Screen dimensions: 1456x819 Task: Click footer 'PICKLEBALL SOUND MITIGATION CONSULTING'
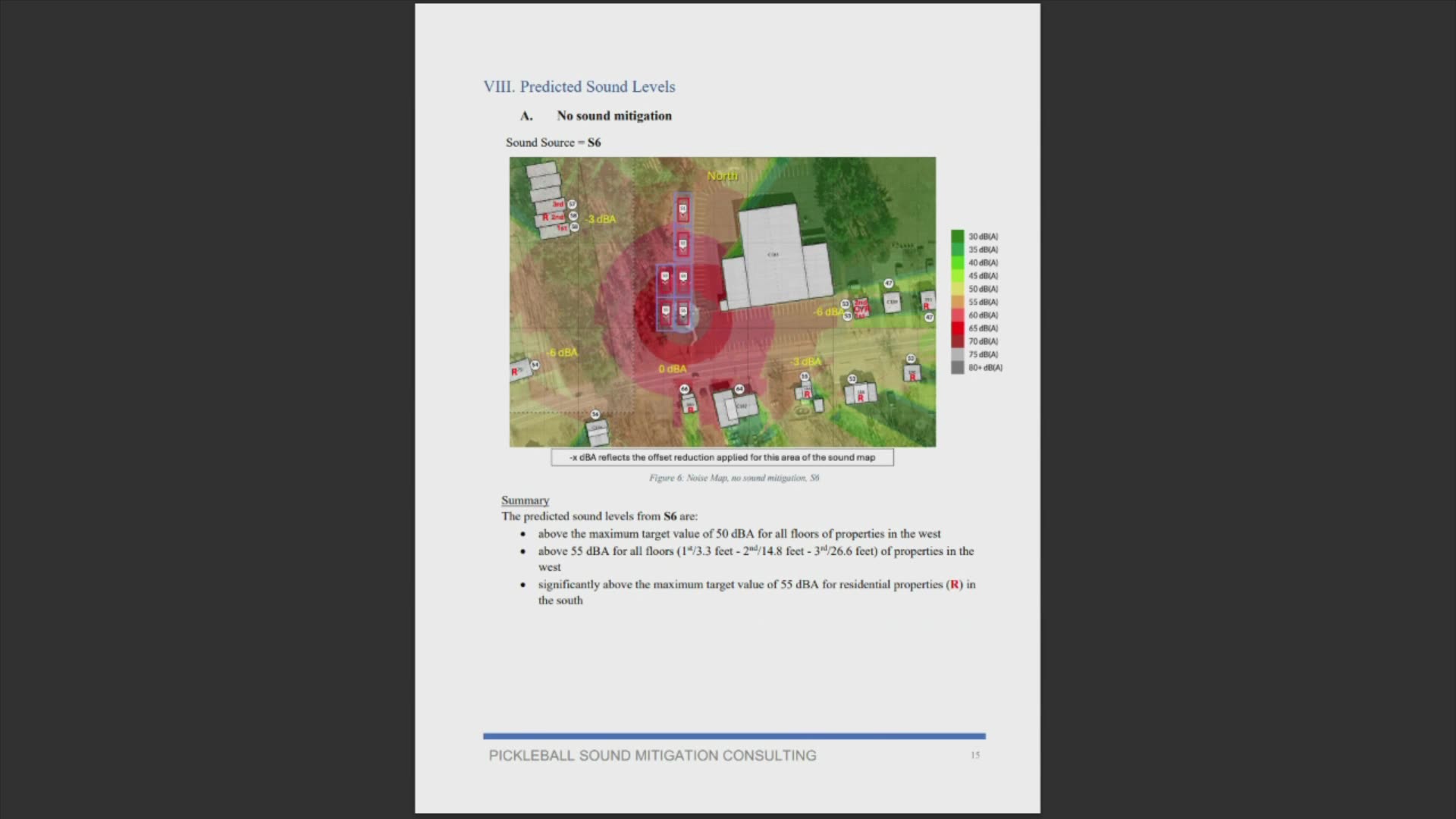[x=652, y=756]
